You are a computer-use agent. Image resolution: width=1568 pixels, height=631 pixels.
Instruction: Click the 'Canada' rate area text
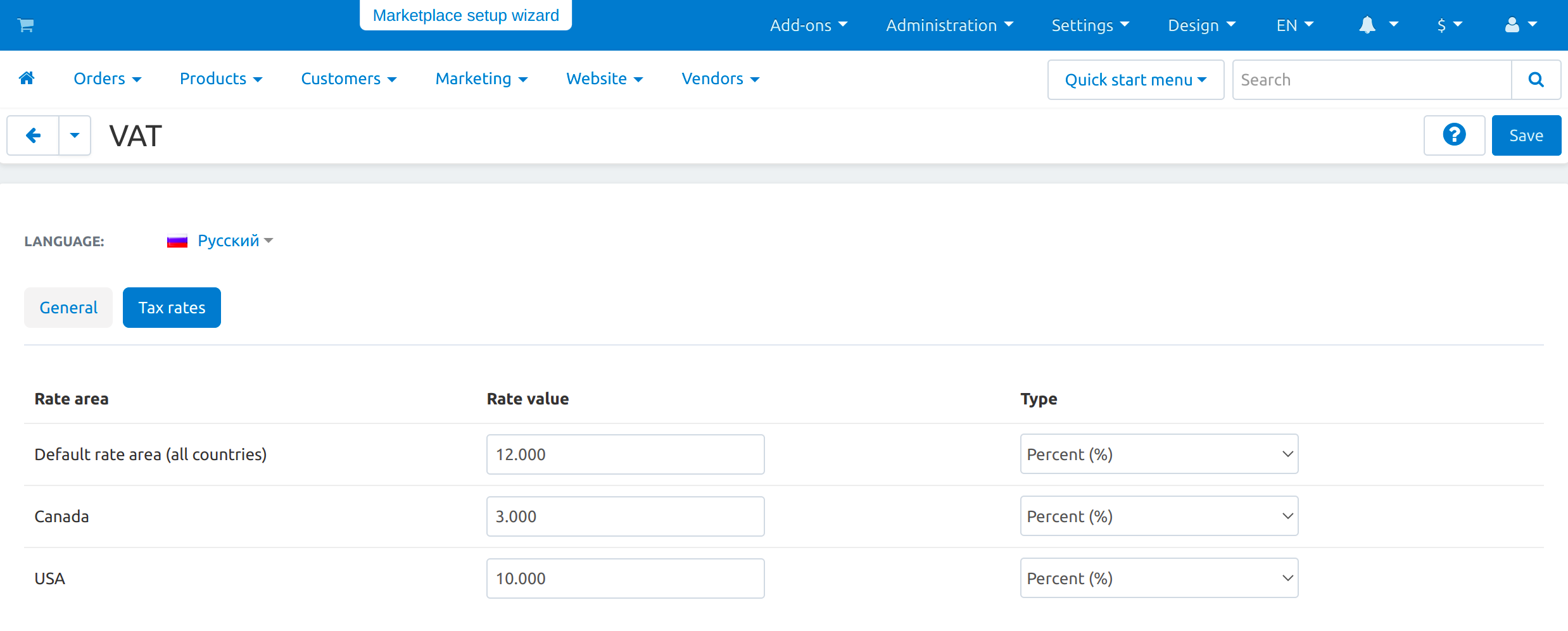click(61, 516)
